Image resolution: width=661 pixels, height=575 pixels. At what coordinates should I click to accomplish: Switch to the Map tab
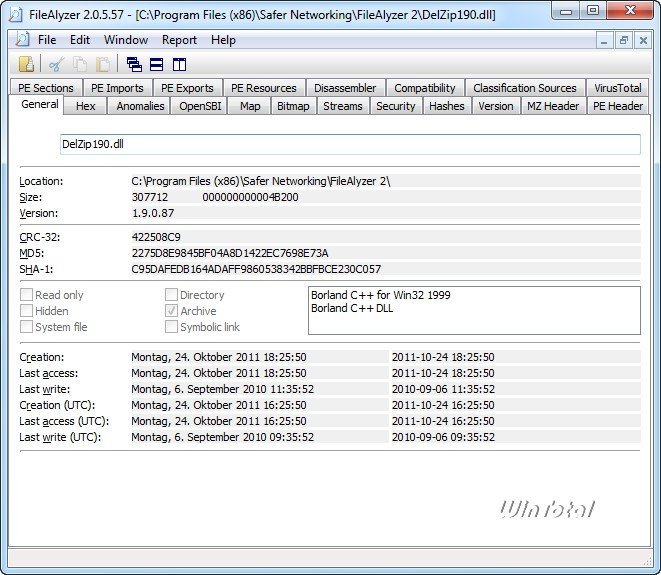(250, 106)
